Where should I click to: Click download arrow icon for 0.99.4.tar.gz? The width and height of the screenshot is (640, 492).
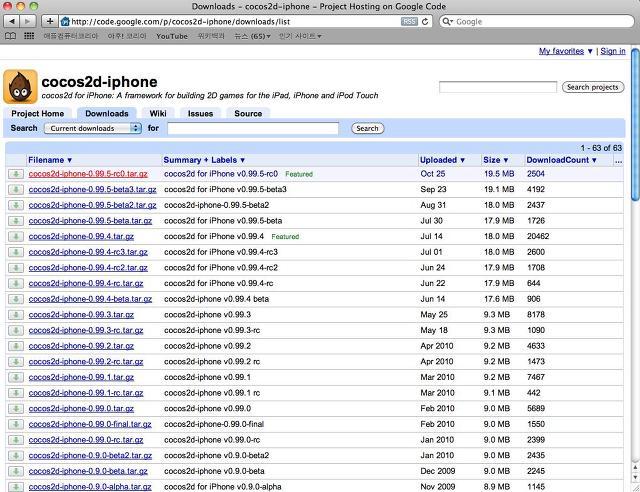(x=16, y=237)
